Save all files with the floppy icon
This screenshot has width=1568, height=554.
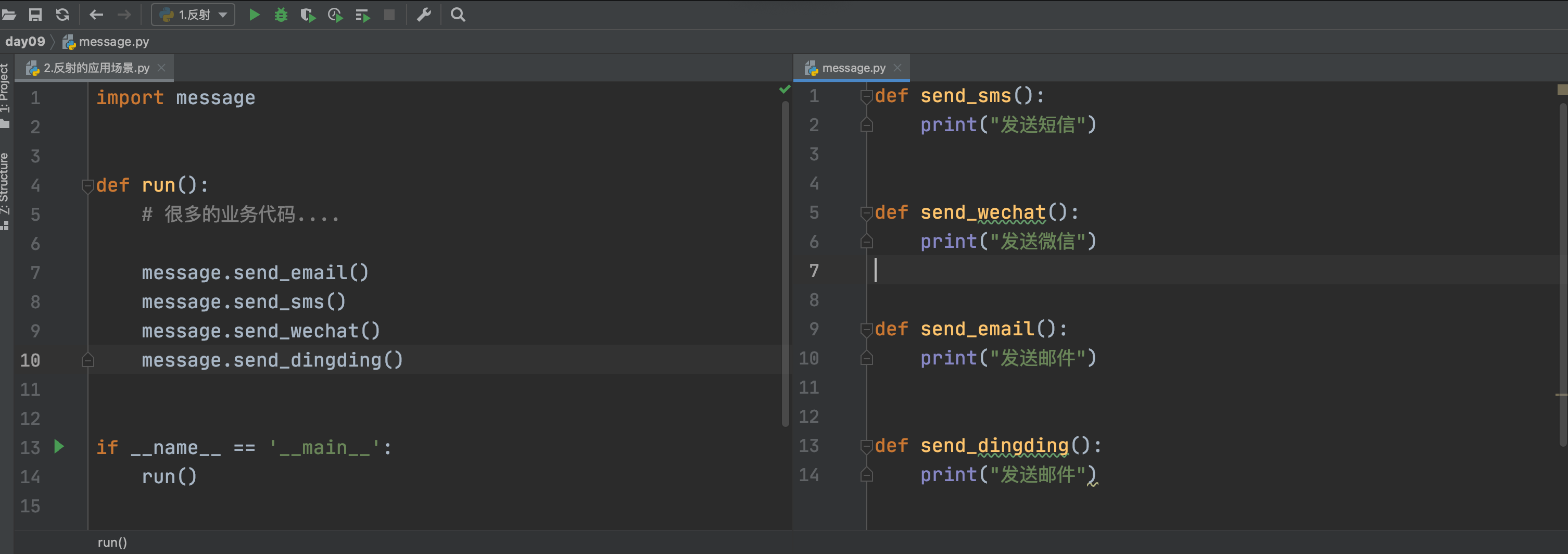(35, 15)
